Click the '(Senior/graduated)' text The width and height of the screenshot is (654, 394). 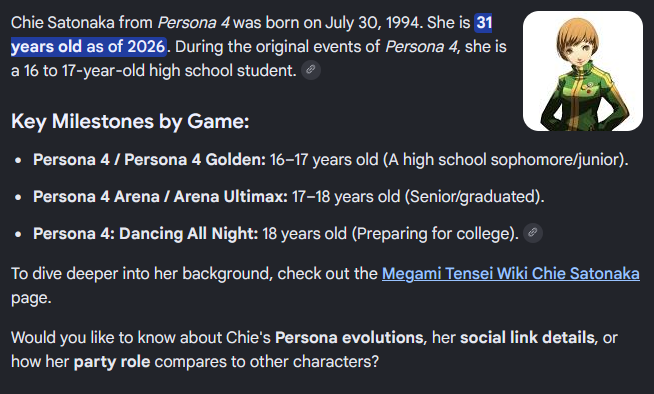[x=473, y=196]
